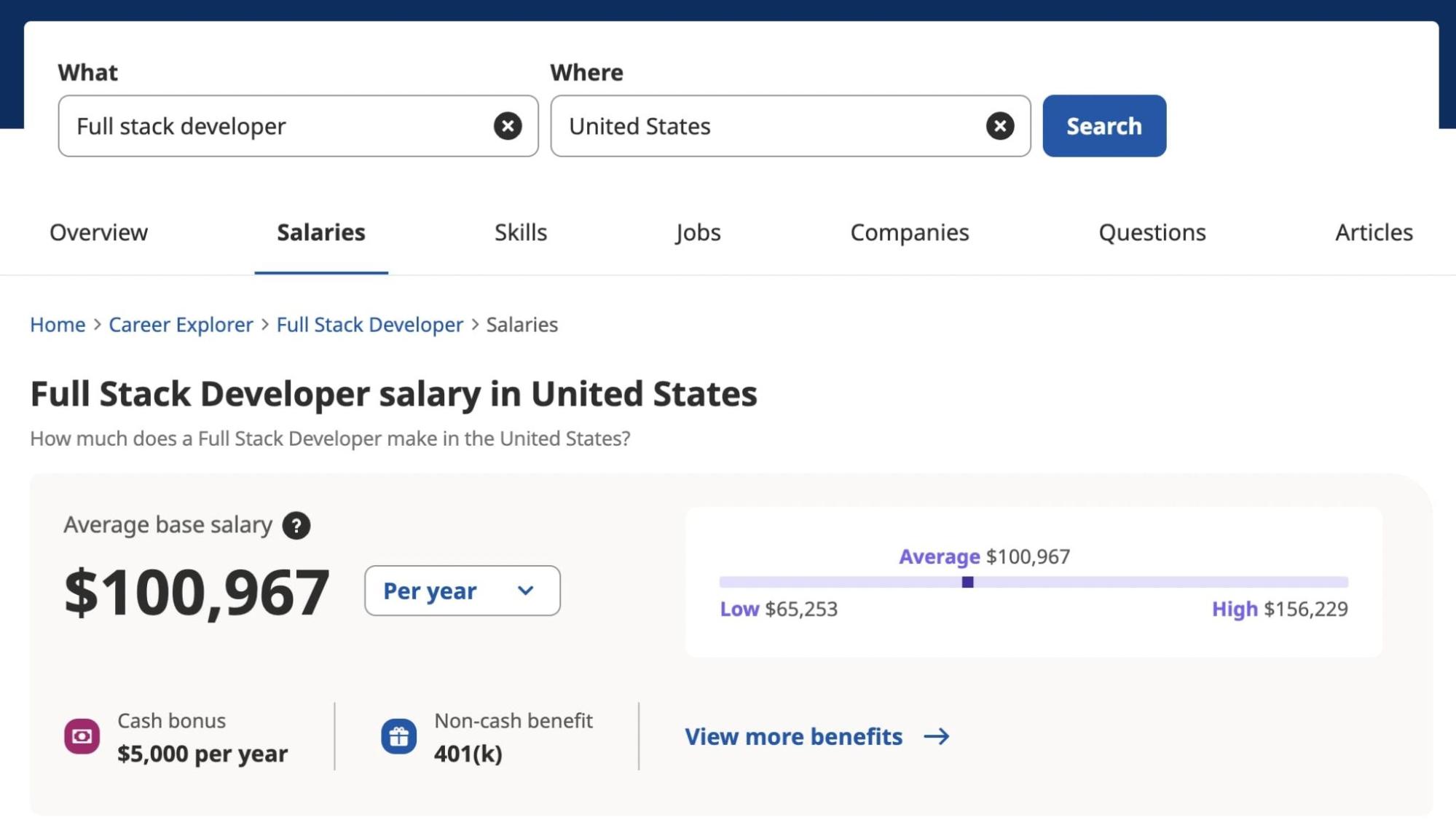Select the Questions tab
This screenshot has height=836, width=1456.
tap(1152, 232)
